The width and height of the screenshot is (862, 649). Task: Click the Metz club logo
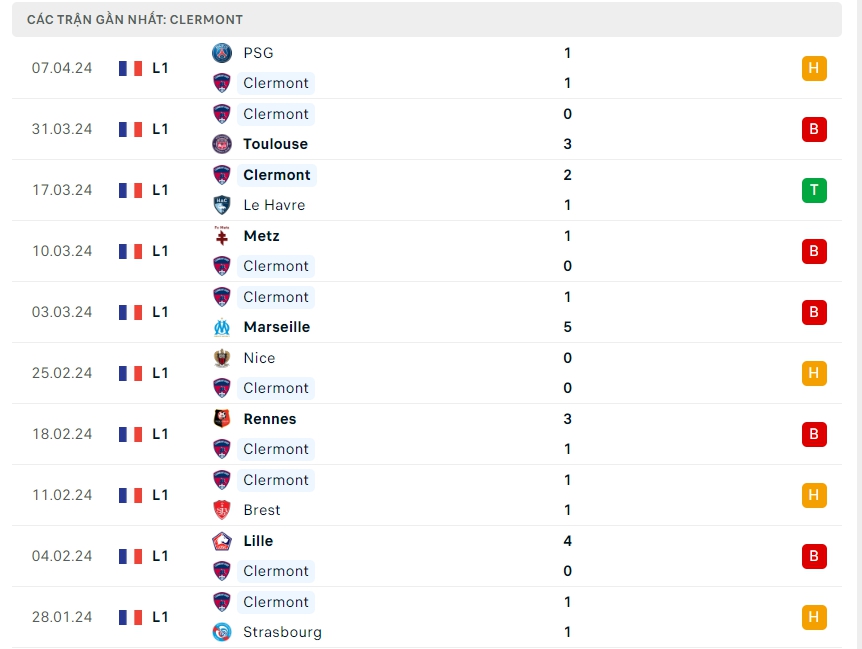(222, 236)
